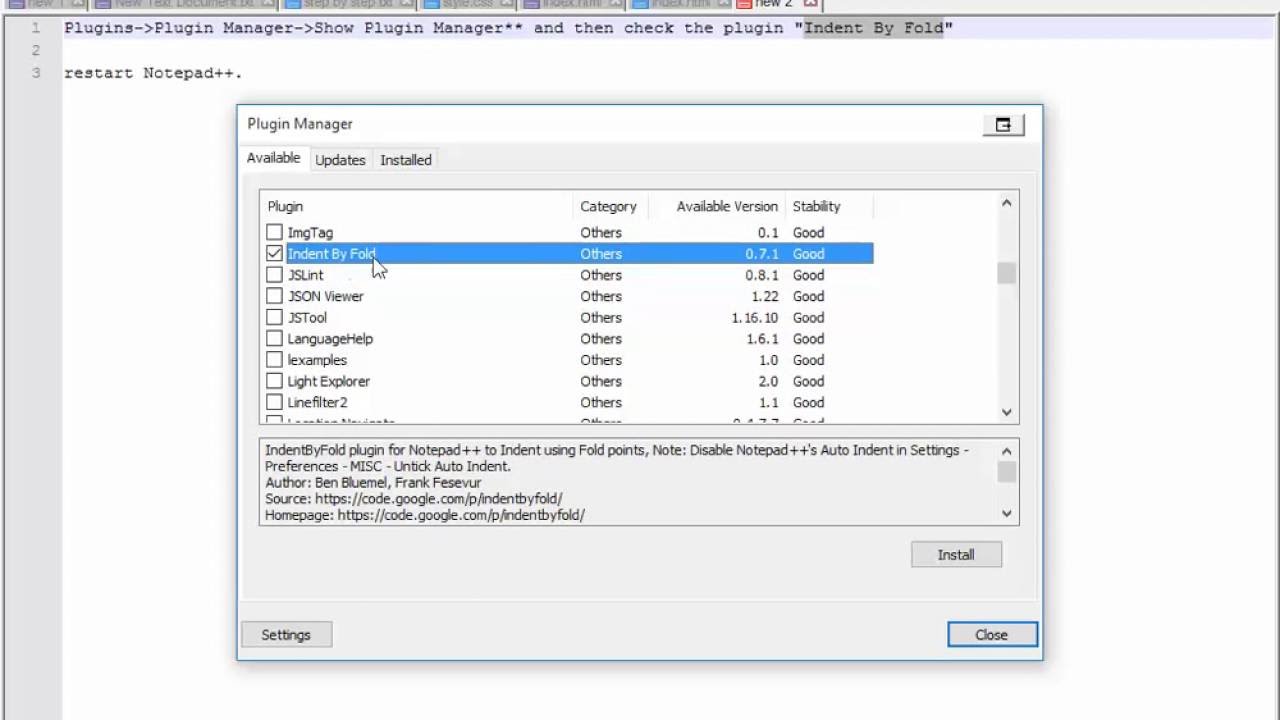Click the 'restart Notepad++.' editor line
Screen dimensions: 1280x720
[x=153, y=73]
